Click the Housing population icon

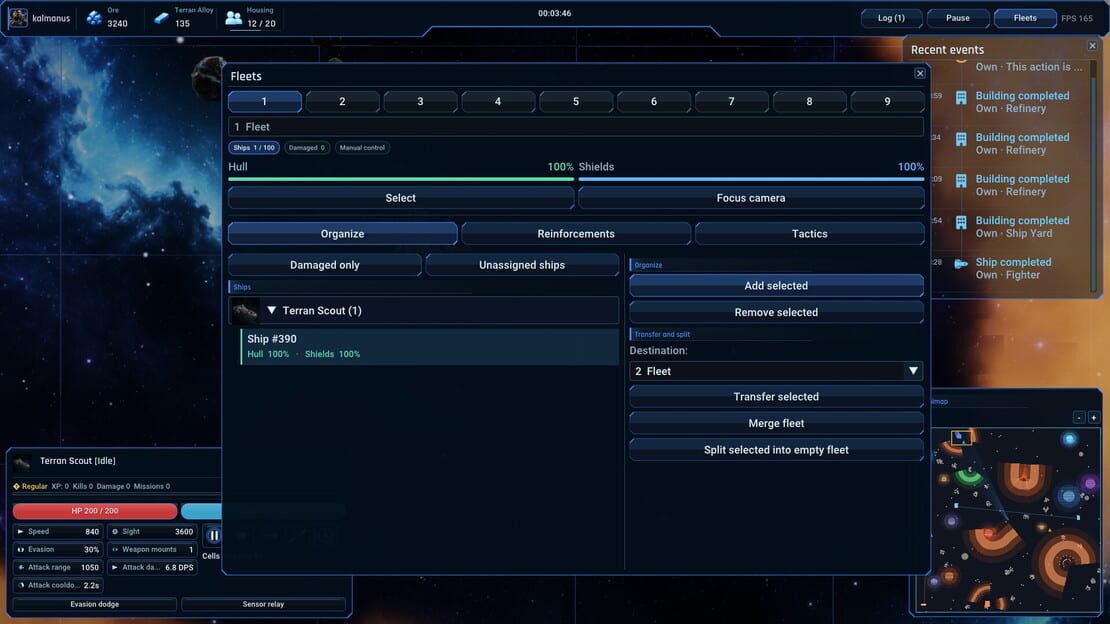coord(234,18)
